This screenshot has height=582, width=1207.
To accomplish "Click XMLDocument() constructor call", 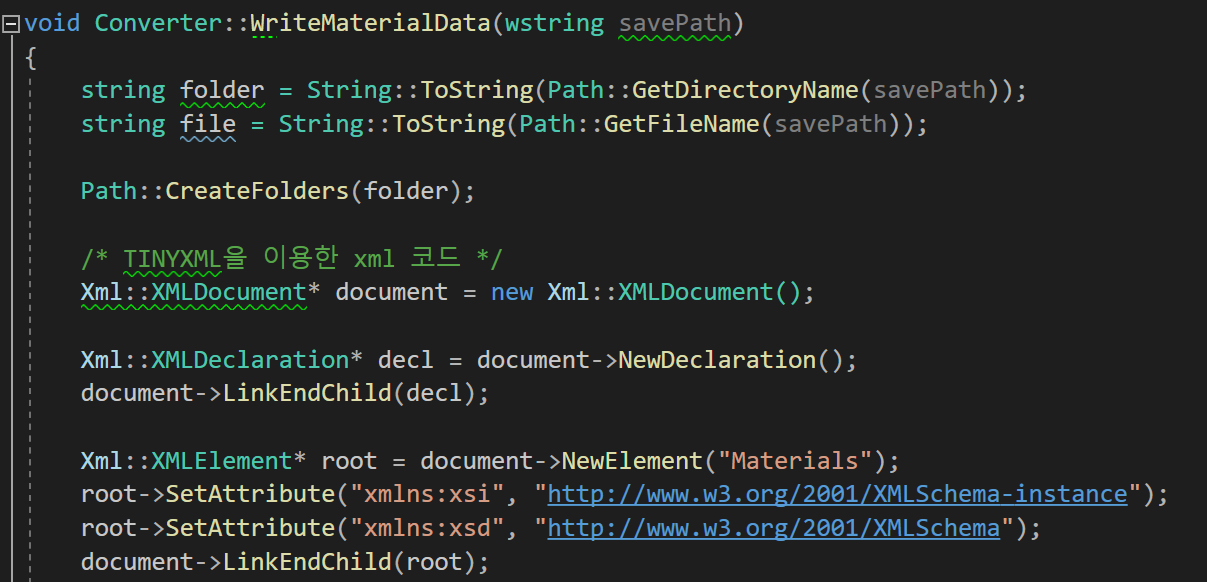I will 710,292.
